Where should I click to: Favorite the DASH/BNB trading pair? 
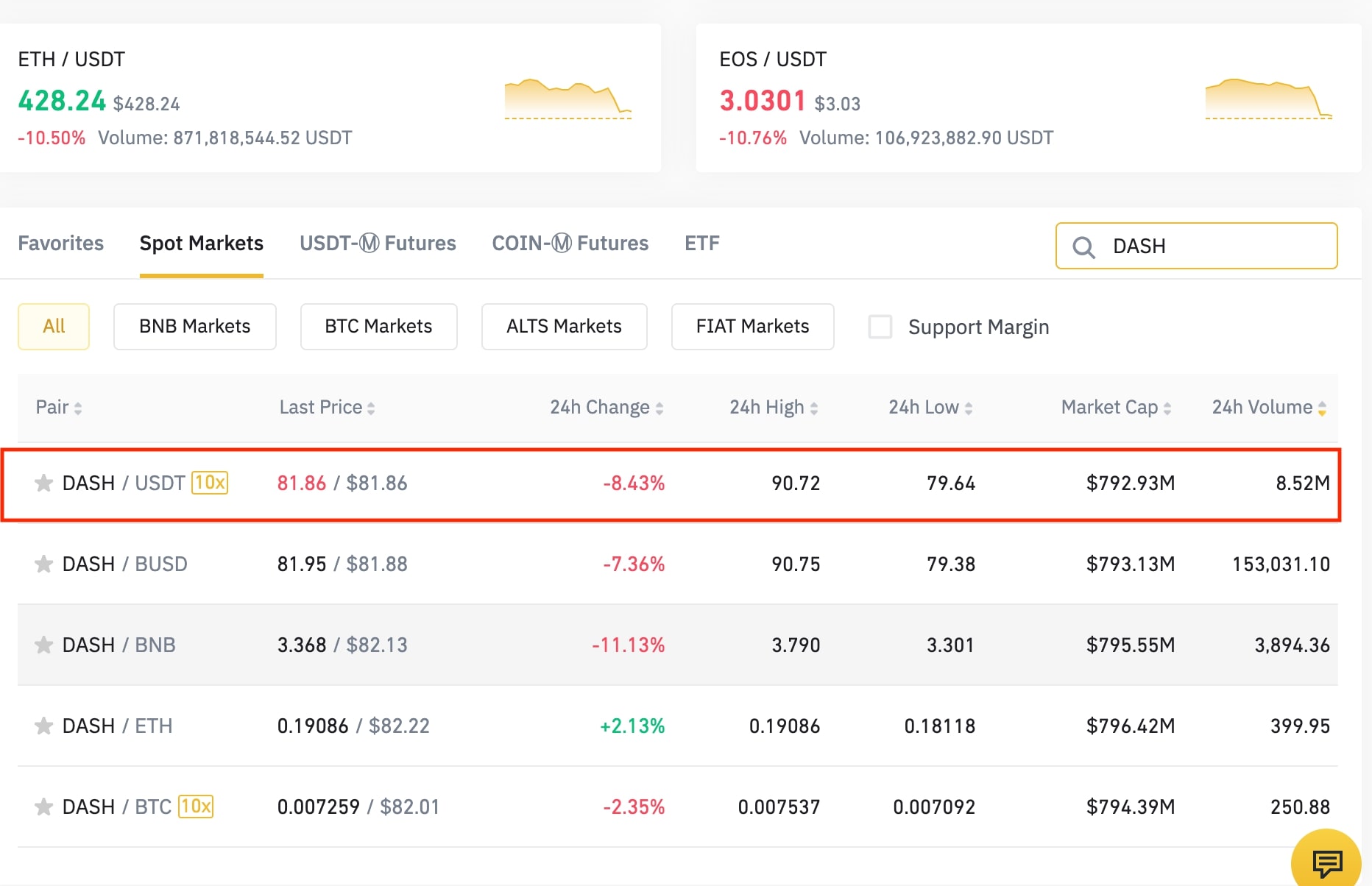click(x=43, y=645)
